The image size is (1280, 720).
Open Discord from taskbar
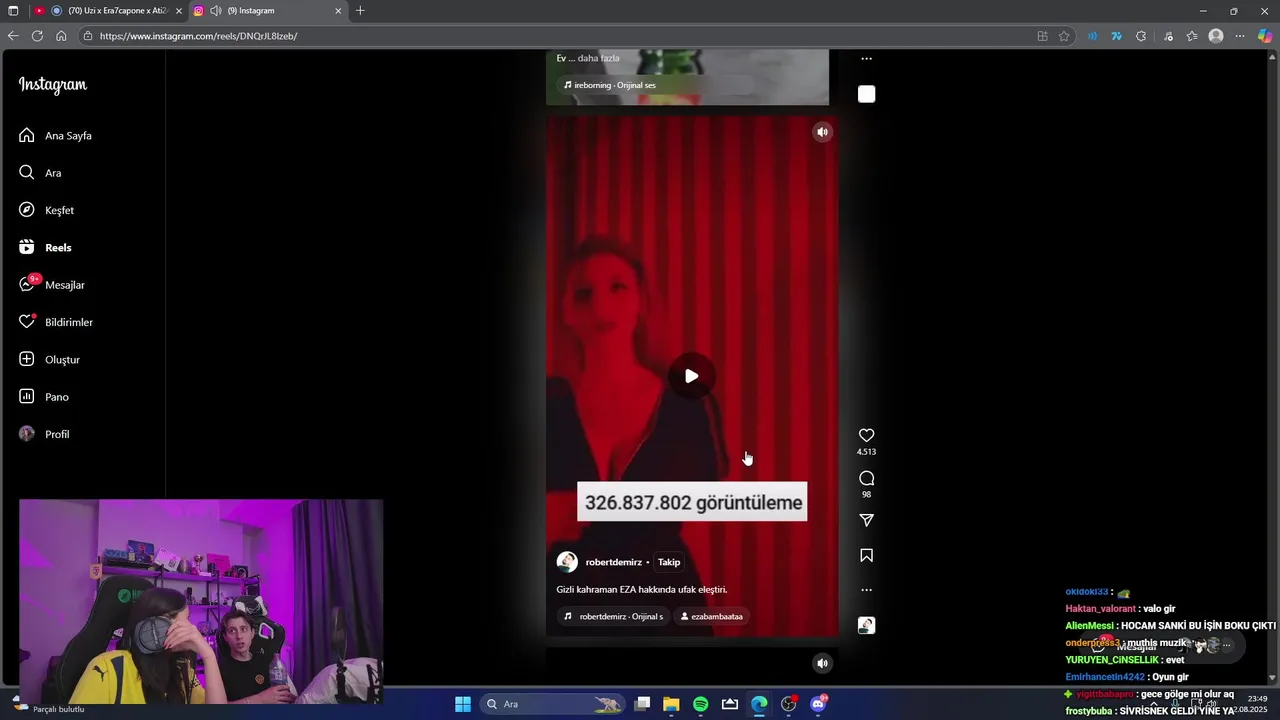818,704
